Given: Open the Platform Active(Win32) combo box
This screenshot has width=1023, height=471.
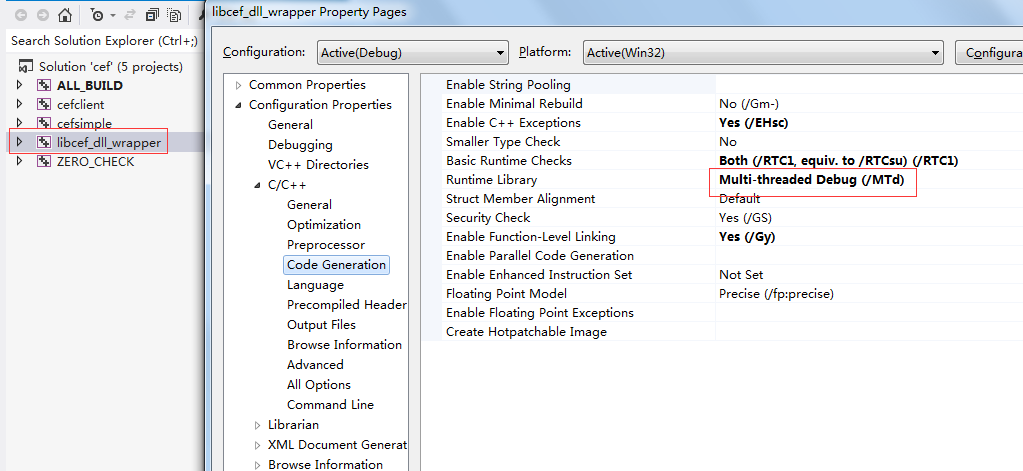Looking at the screenshot, I should 763,53.
